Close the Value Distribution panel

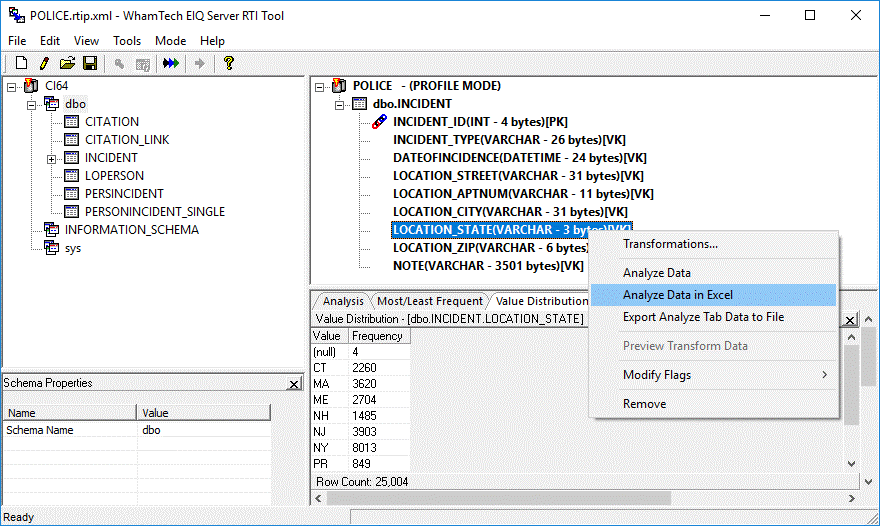[850, 320]
